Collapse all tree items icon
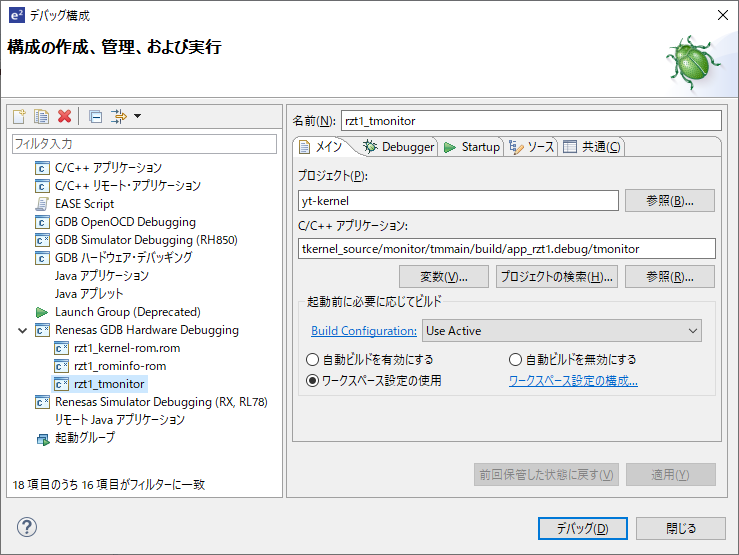Screen dimensions: 739x555 pos(96,116)
